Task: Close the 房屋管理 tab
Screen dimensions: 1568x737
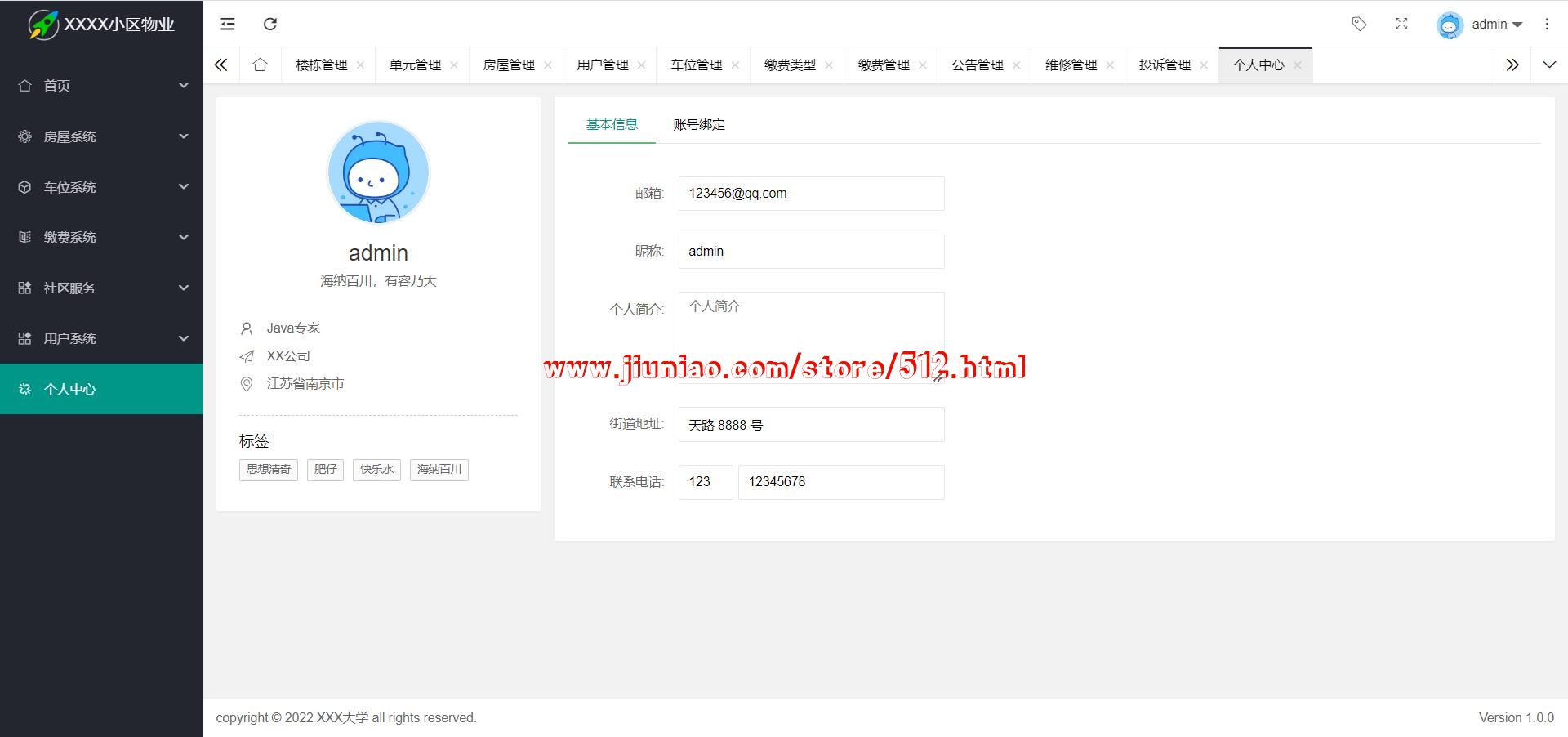Action: (x=548, y=65)
